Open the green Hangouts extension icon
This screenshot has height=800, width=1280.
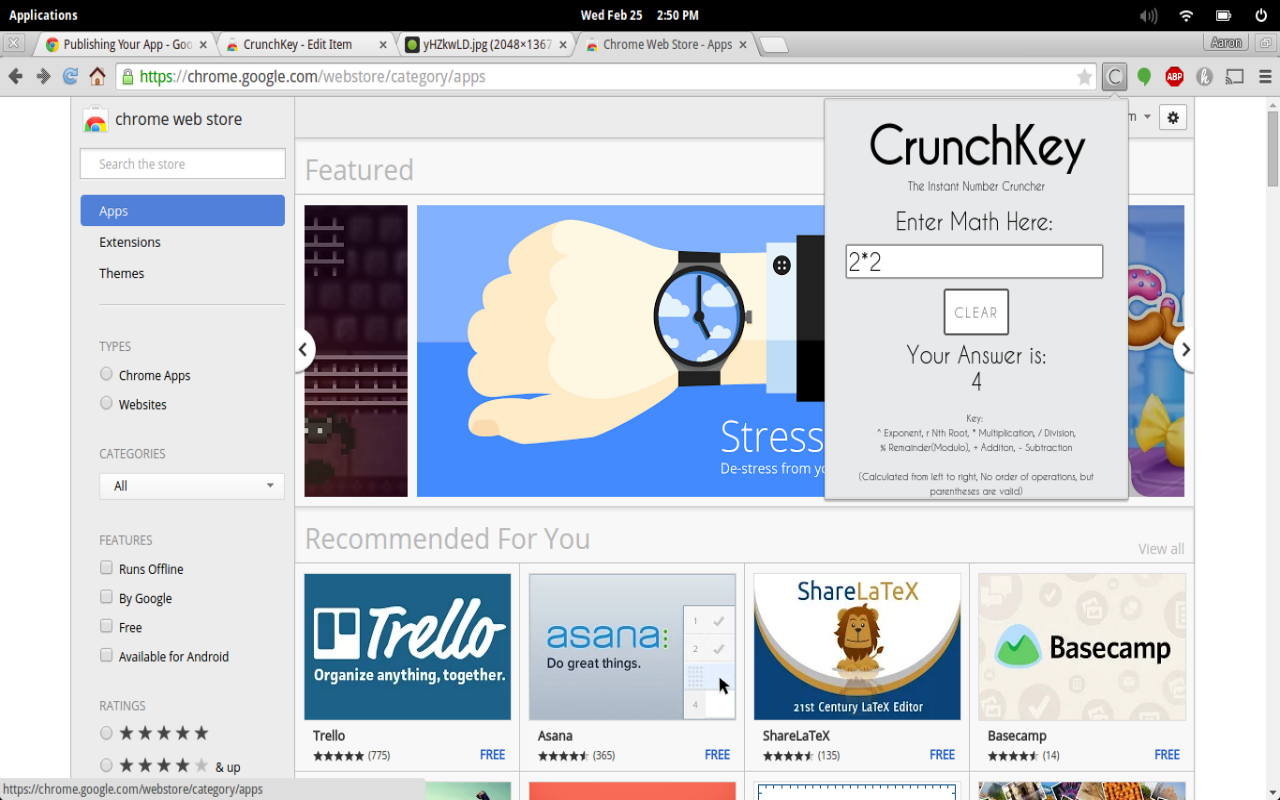tap(1145, 76)
